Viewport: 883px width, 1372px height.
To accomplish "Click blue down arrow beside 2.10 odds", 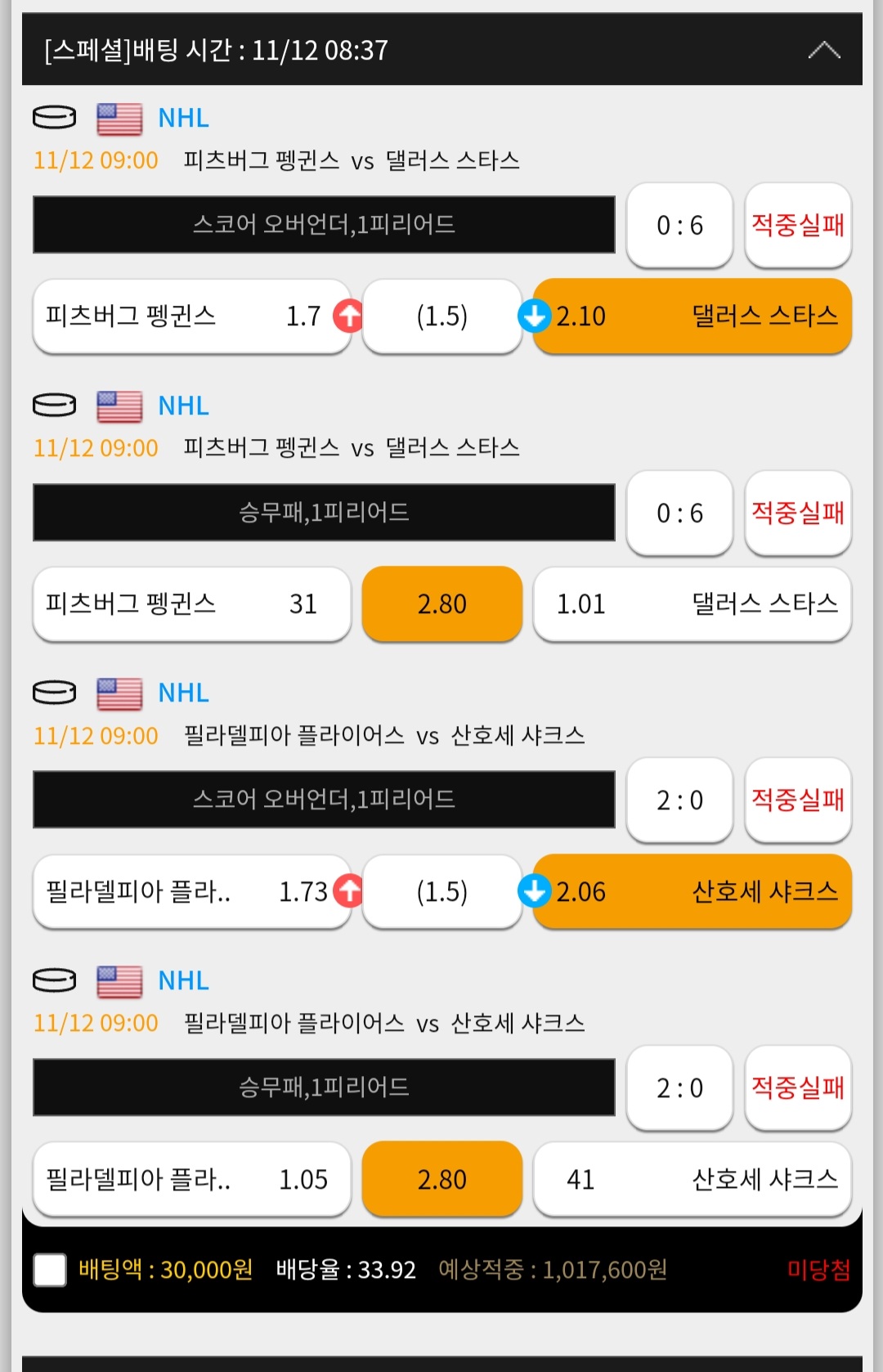I will [534, 316].
